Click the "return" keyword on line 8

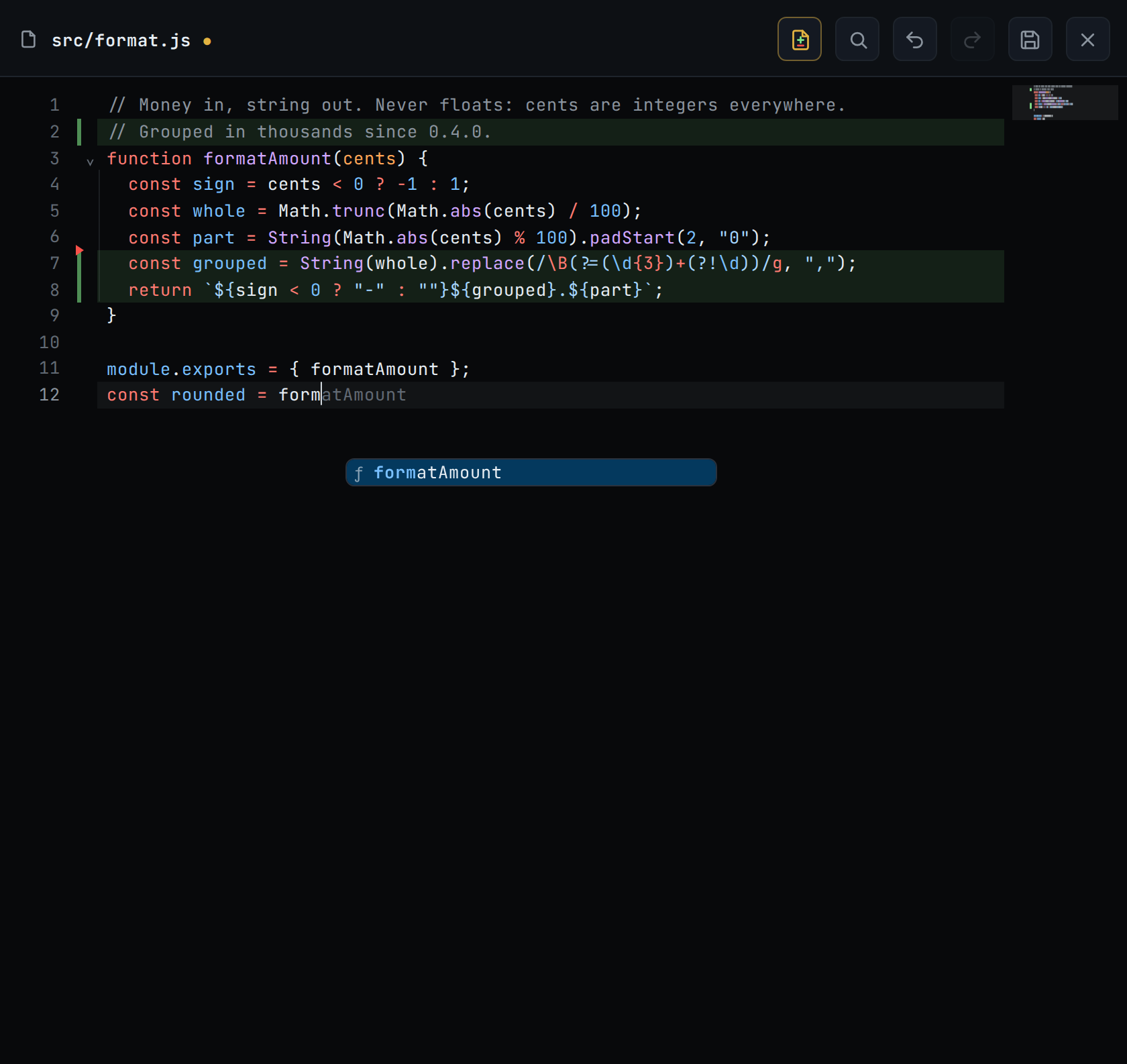(x=160, y=290)
